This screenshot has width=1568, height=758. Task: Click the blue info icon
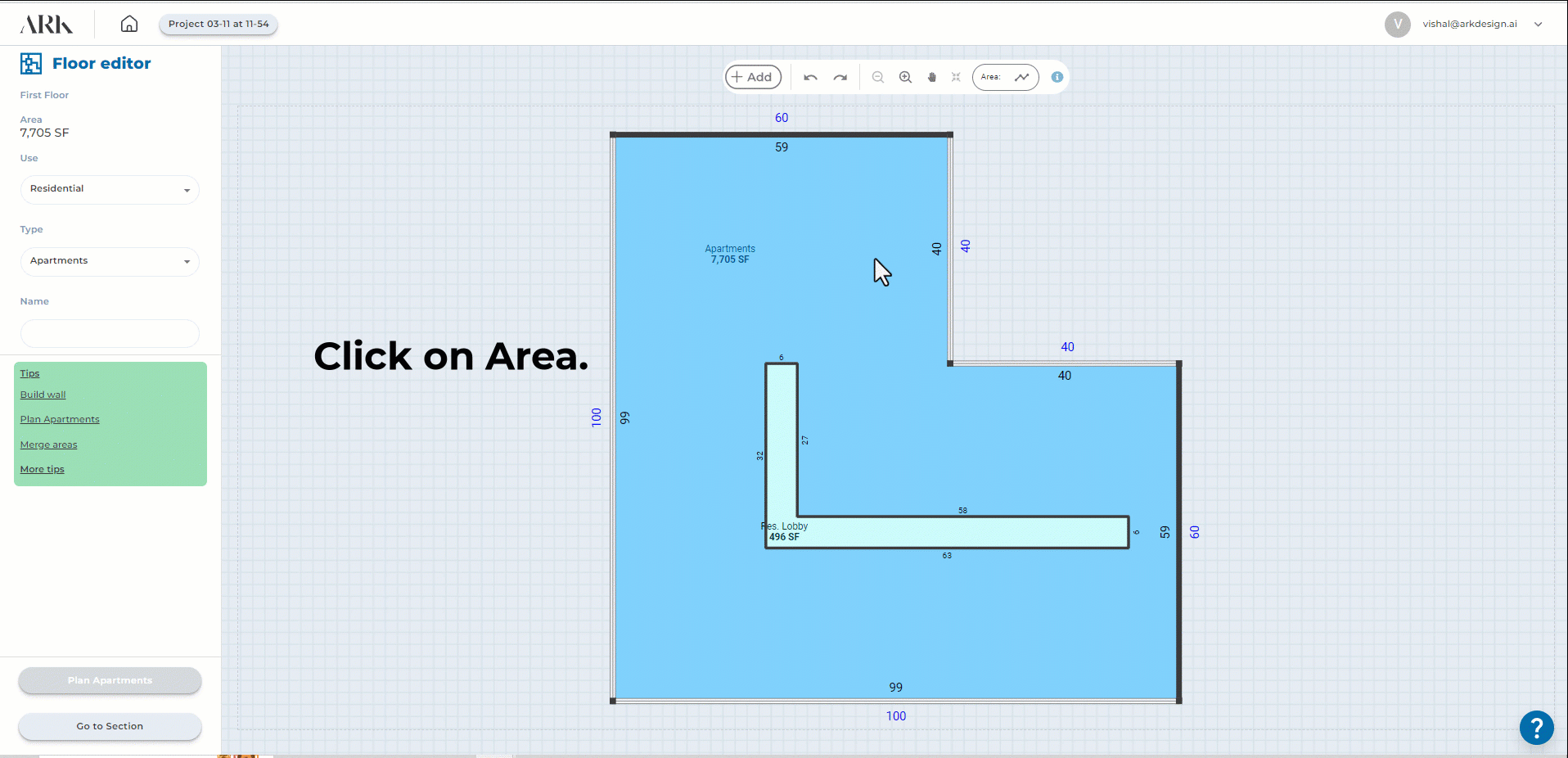[x=1057, y=77]
